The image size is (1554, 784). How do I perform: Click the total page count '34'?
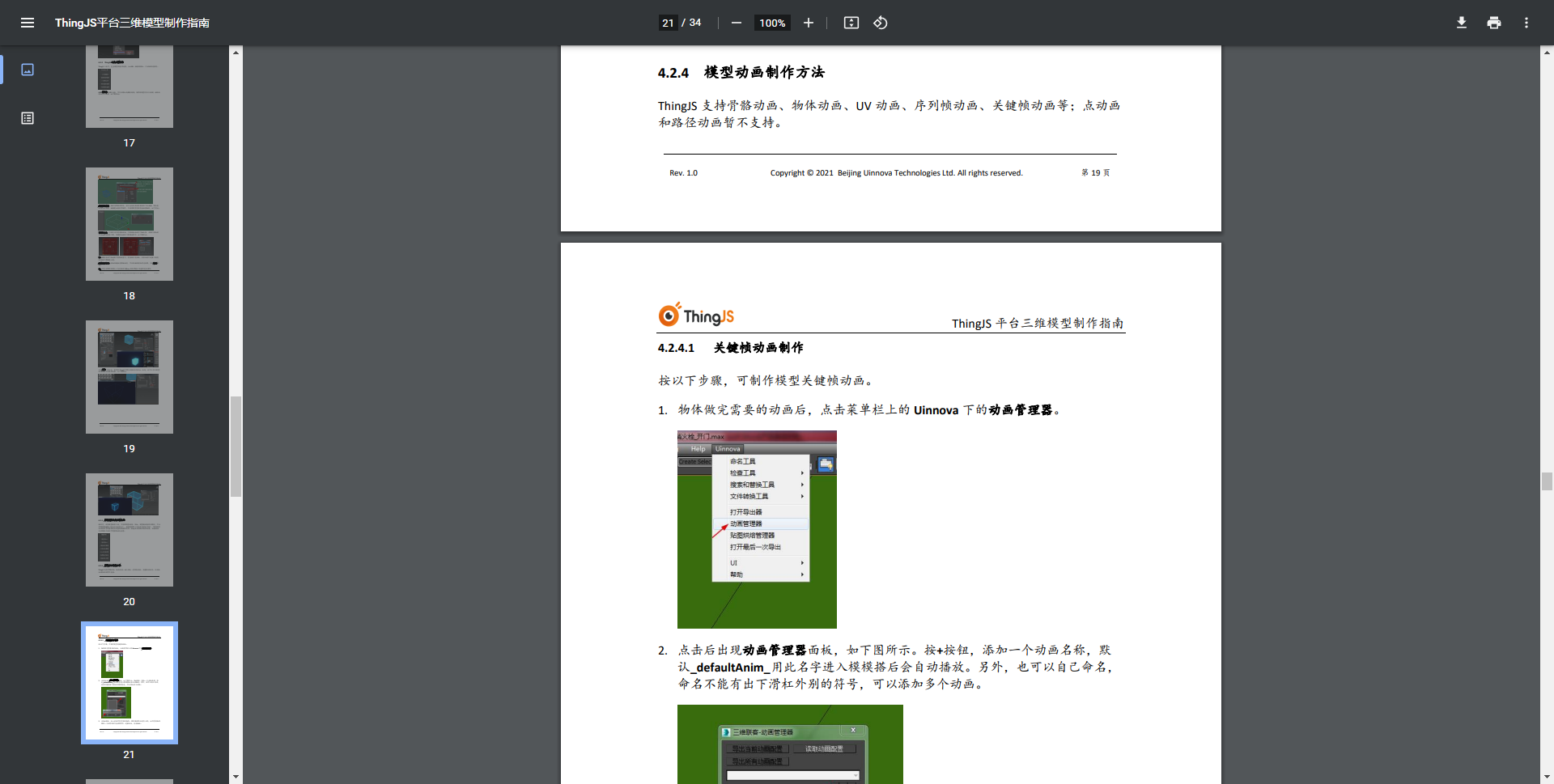pyautogui.click(x=695, y=23)
